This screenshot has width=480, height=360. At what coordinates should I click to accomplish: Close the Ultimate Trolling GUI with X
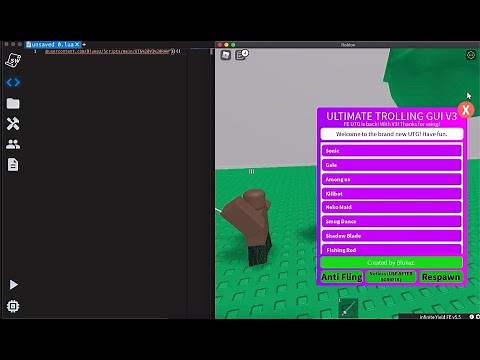coord(466,110)
